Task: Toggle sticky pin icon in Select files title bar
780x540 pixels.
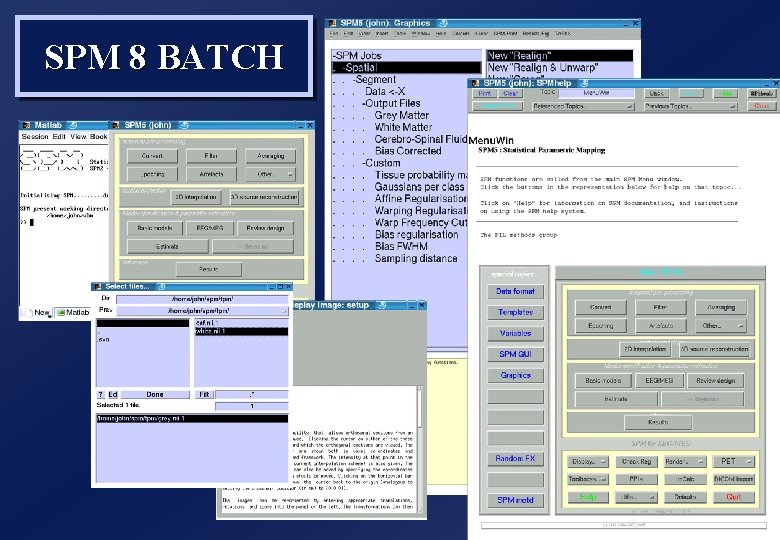Action: [x=161, y=286]
